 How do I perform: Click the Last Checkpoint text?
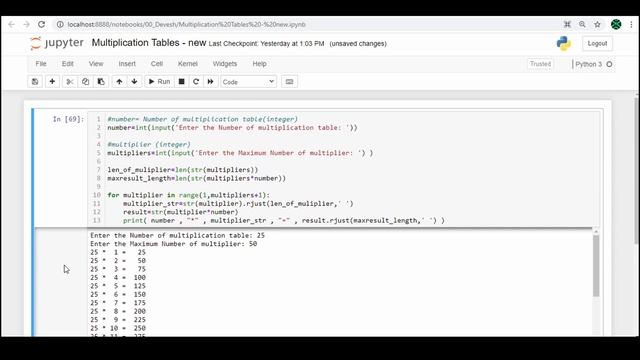coord(267,44)
